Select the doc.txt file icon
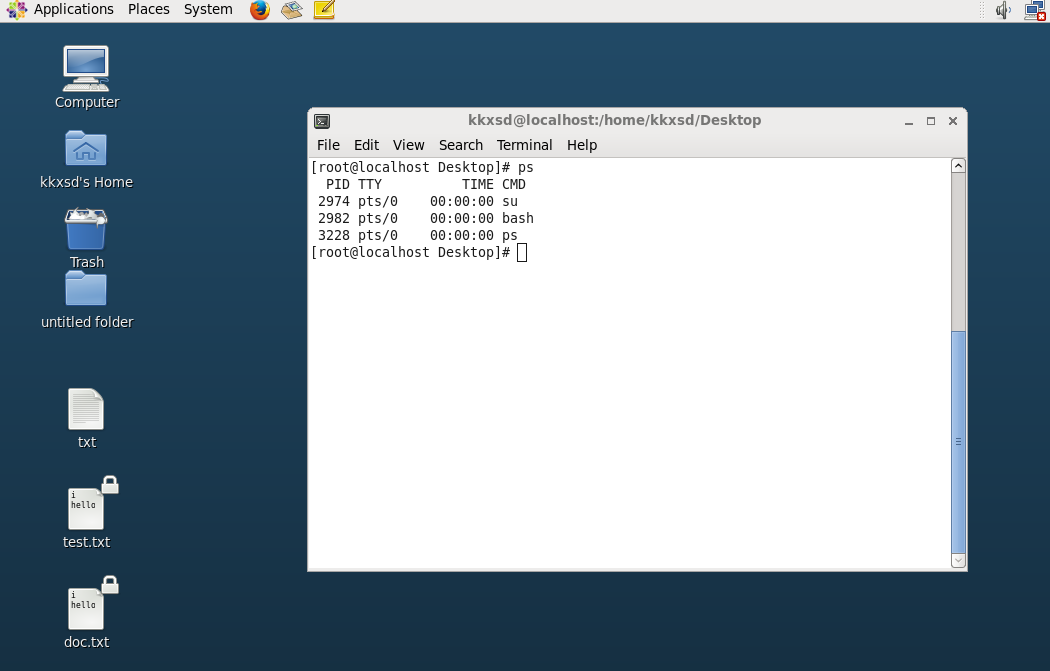 coord(86,609)
